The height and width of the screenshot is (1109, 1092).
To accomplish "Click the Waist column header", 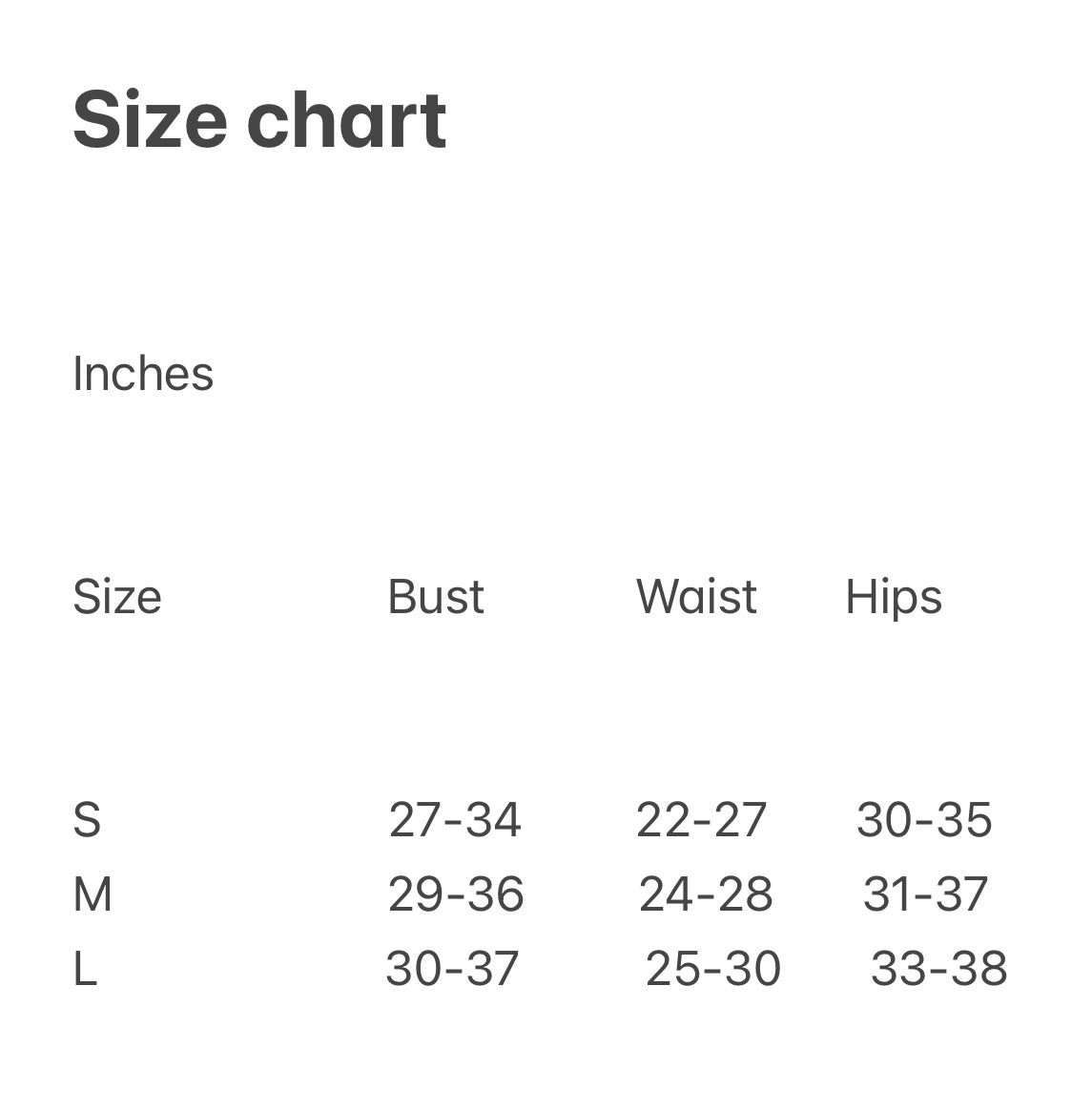I will [696, 597].
